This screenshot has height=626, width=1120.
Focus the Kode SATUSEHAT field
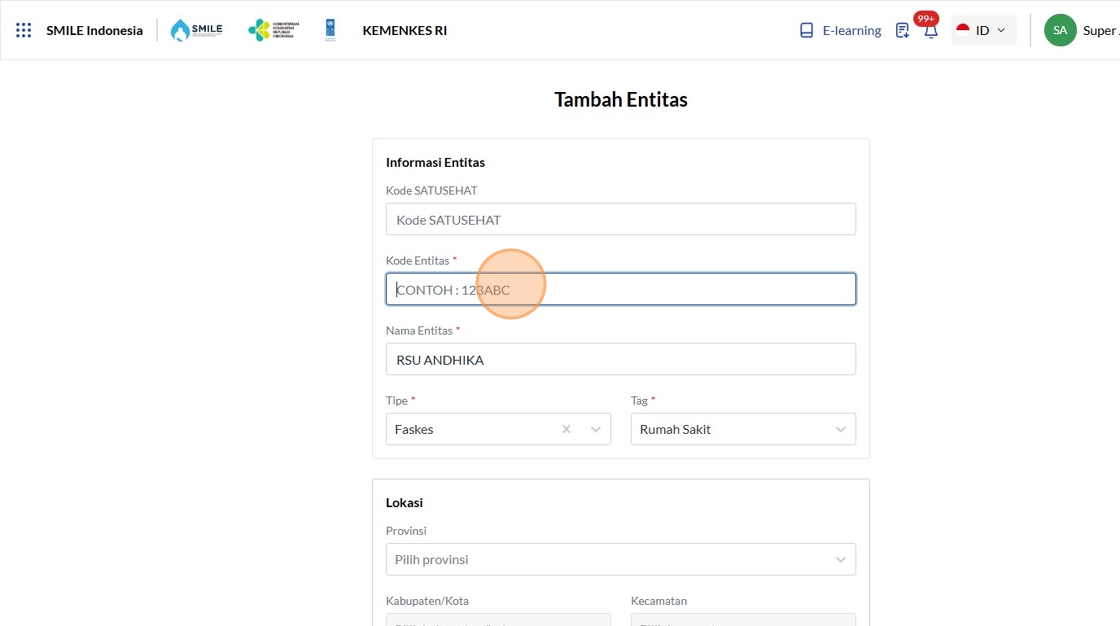pos(620,219)
